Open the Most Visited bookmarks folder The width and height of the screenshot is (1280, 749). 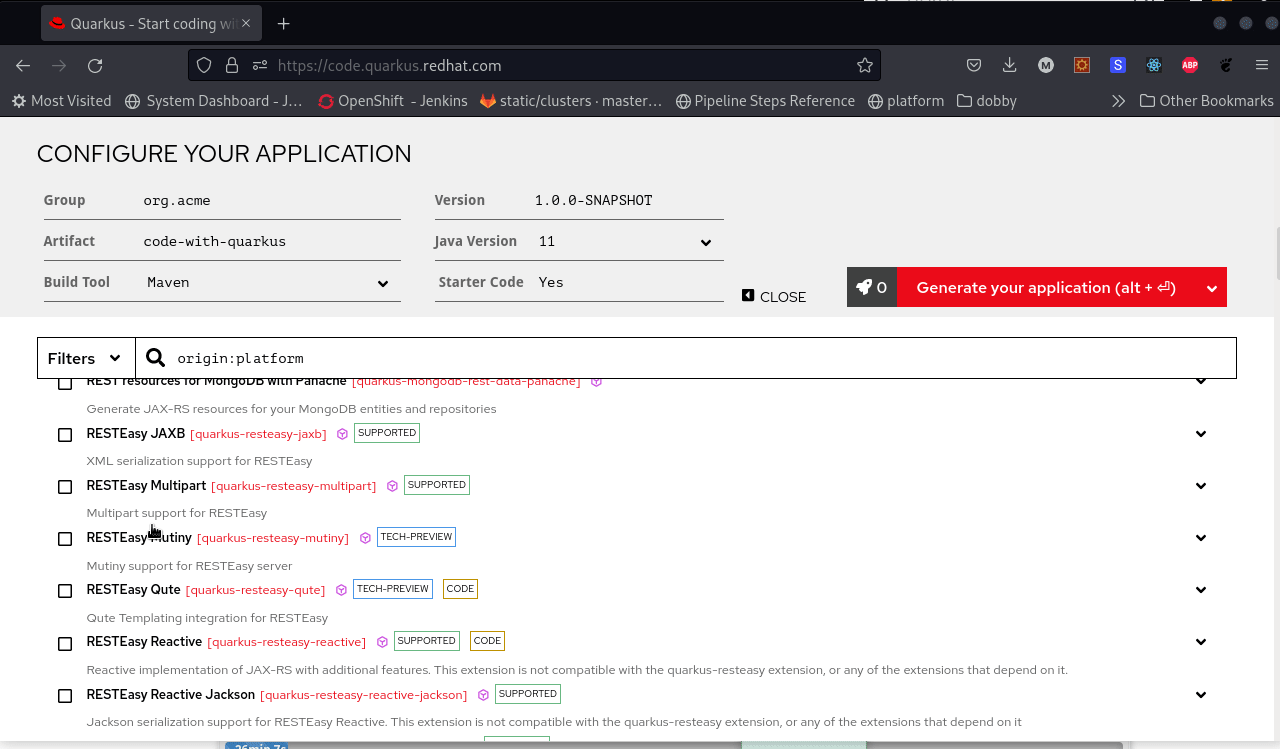click(x=61, y=101)
